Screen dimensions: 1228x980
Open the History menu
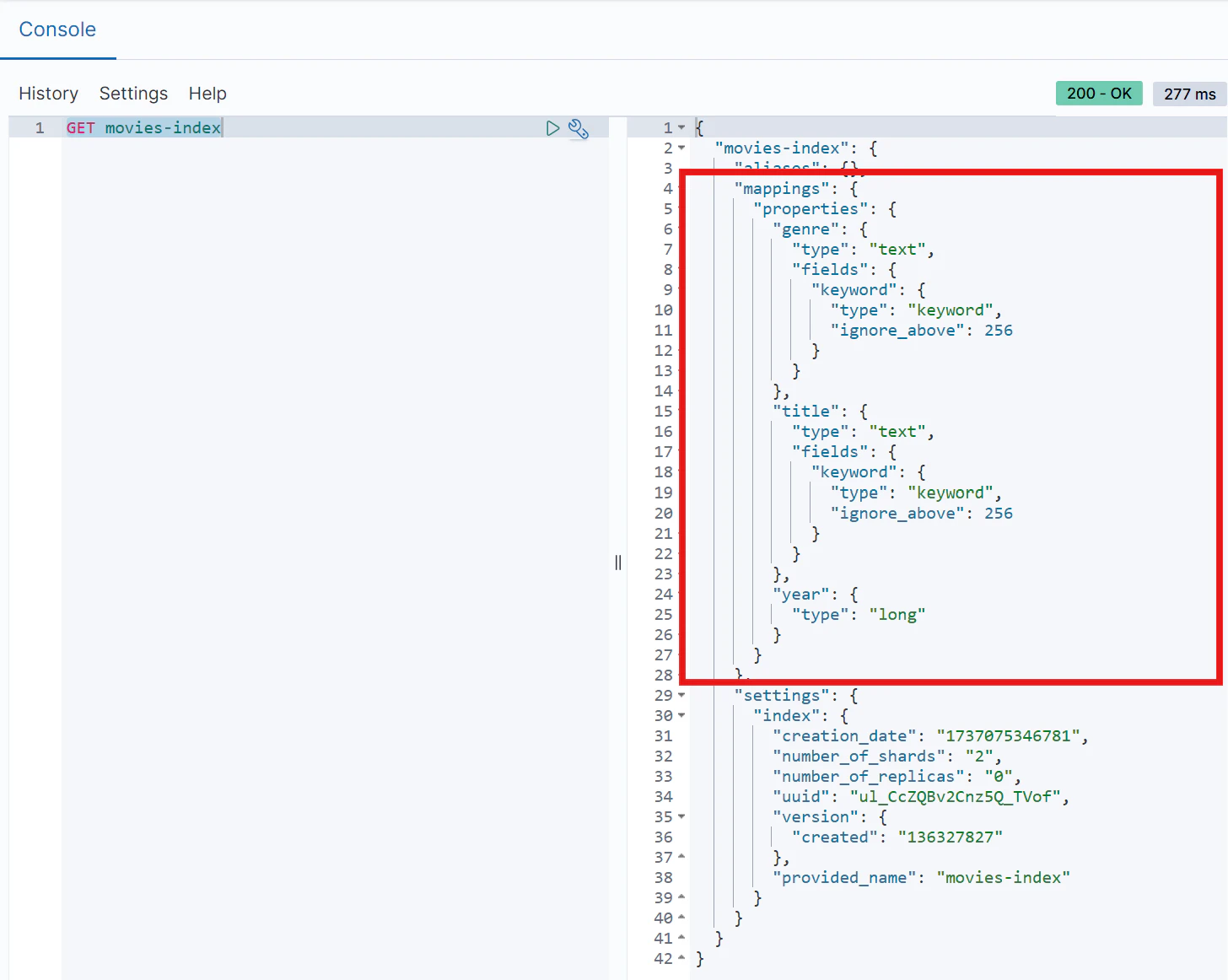[48, 94]
